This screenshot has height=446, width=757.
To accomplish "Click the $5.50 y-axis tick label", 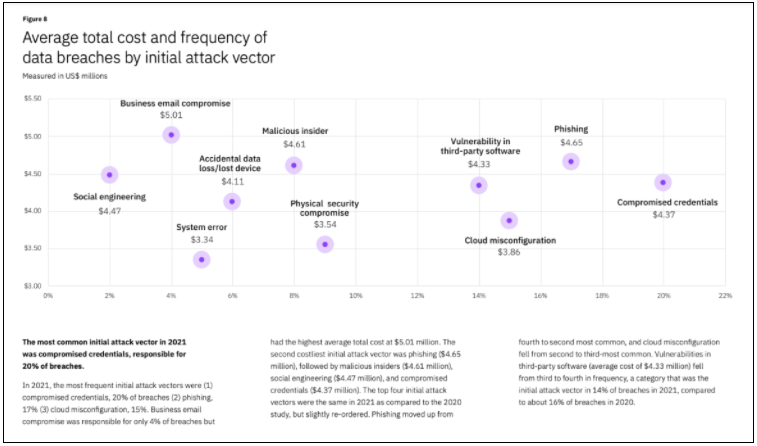I will pyautogui.click(x=33, y=99).
